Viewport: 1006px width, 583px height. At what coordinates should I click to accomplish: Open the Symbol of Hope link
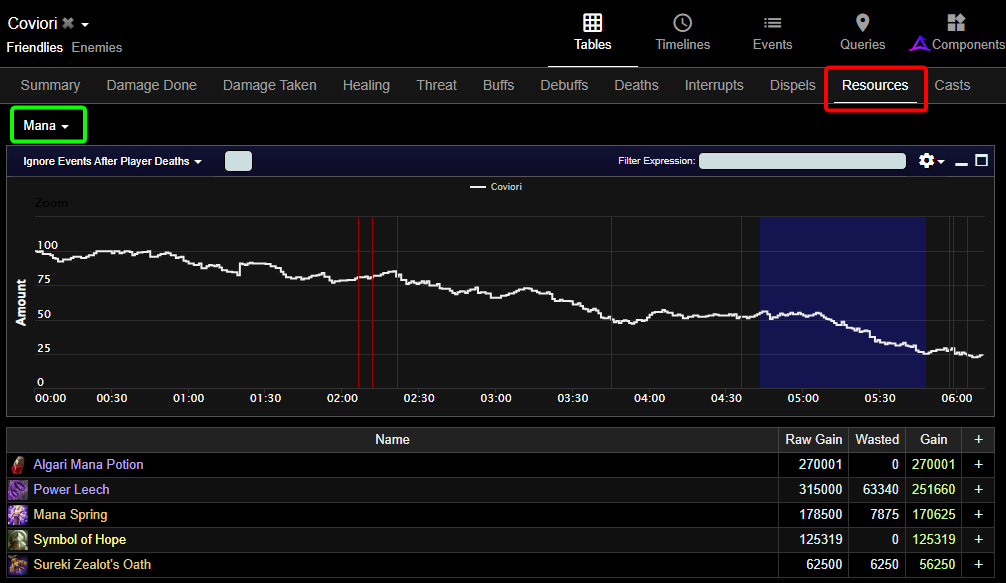point(80,539)
